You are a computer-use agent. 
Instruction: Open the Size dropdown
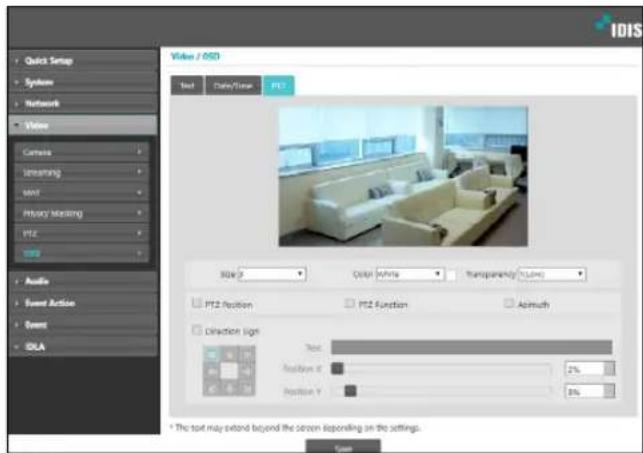272,274
